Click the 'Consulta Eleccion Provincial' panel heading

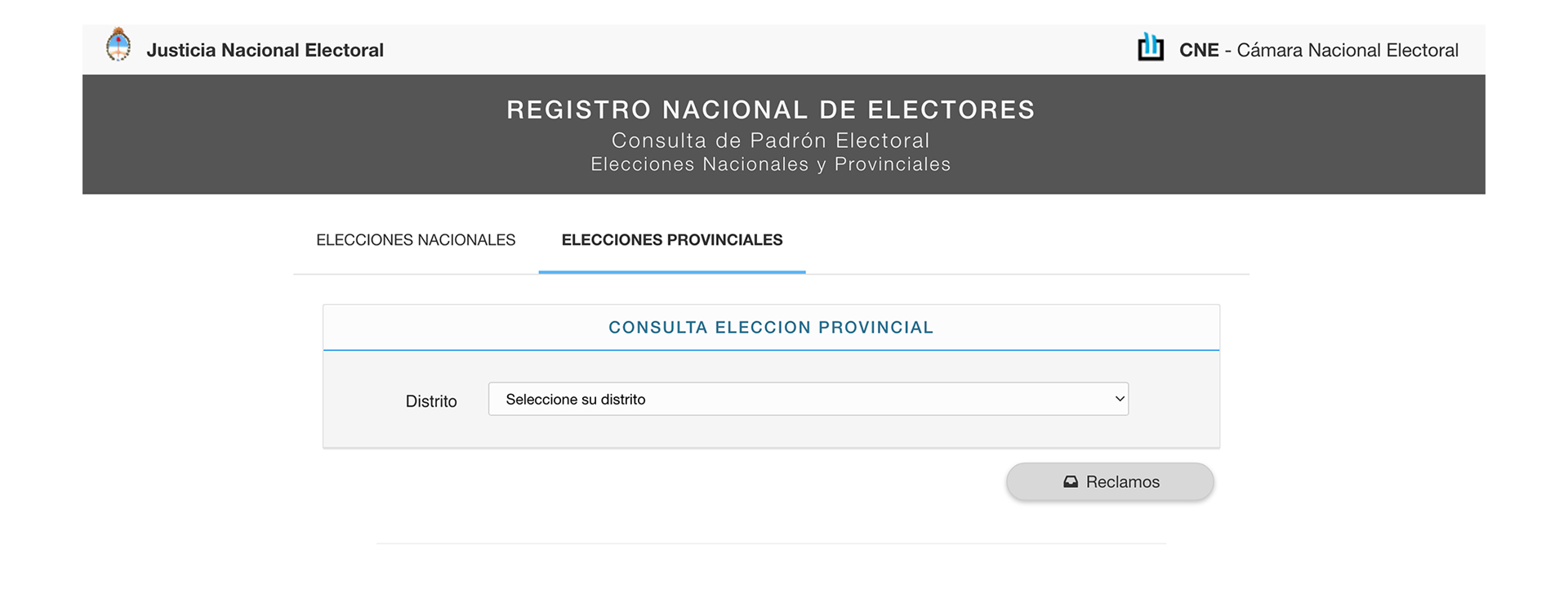pyautogui.click(x=770, y=328)
